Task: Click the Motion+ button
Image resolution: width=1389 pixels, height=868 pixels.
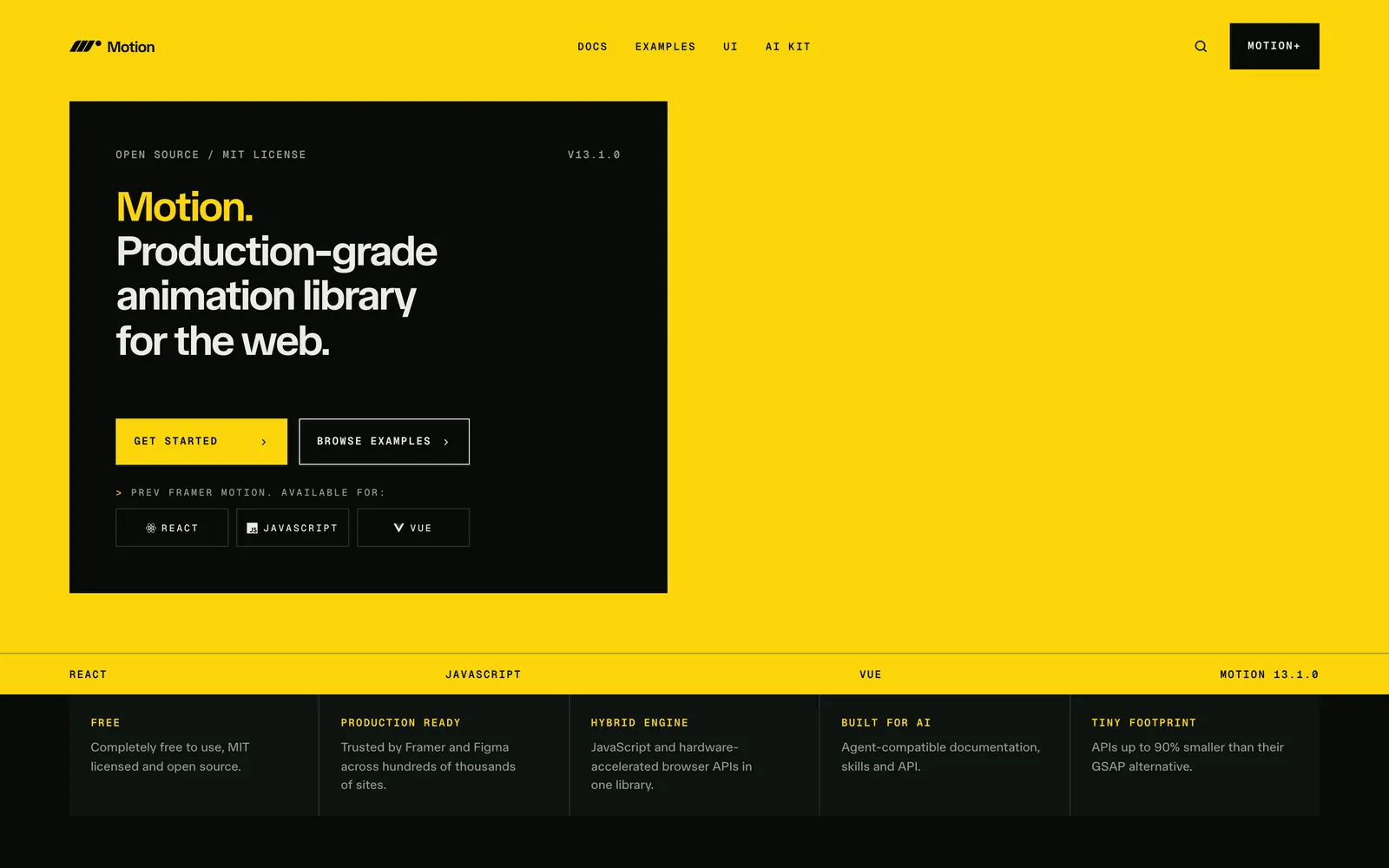Action: click(x=1274, y=46)
